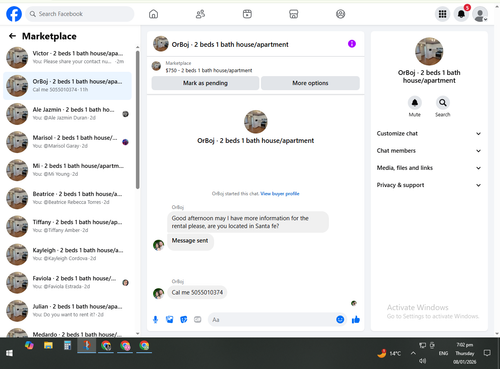Image resolution: width=500 pixels, height=369 pixels.
Task: Open Ale Jazmin conversation
Action: (x=67, y=114)
